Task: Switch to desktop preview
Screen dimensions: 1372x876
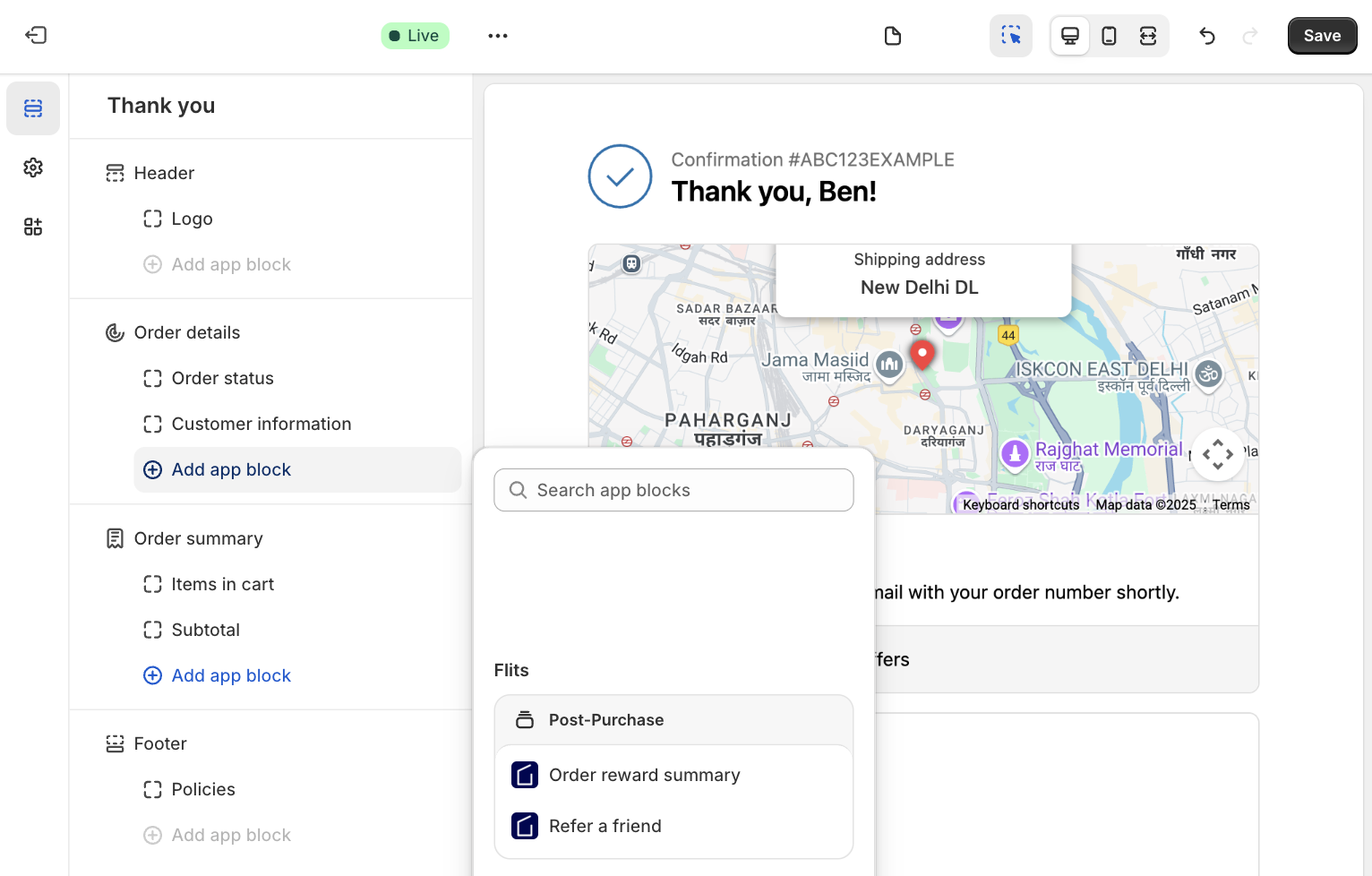Action: [1070, 36]
